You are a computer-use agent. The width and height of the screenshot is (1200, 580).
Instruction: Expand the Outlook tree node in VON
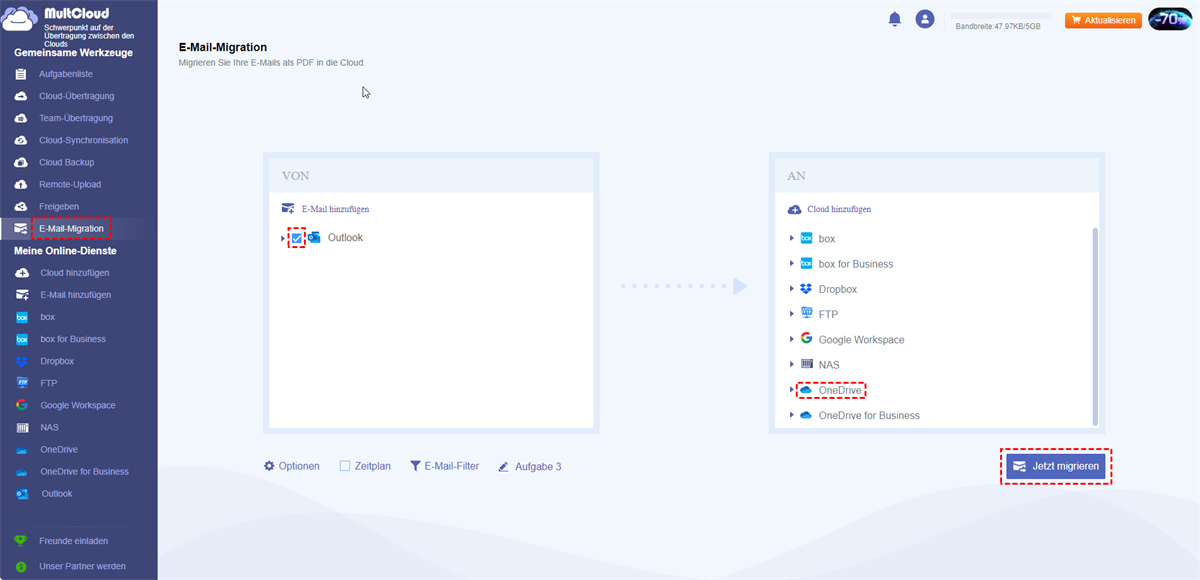click(284, 238)
